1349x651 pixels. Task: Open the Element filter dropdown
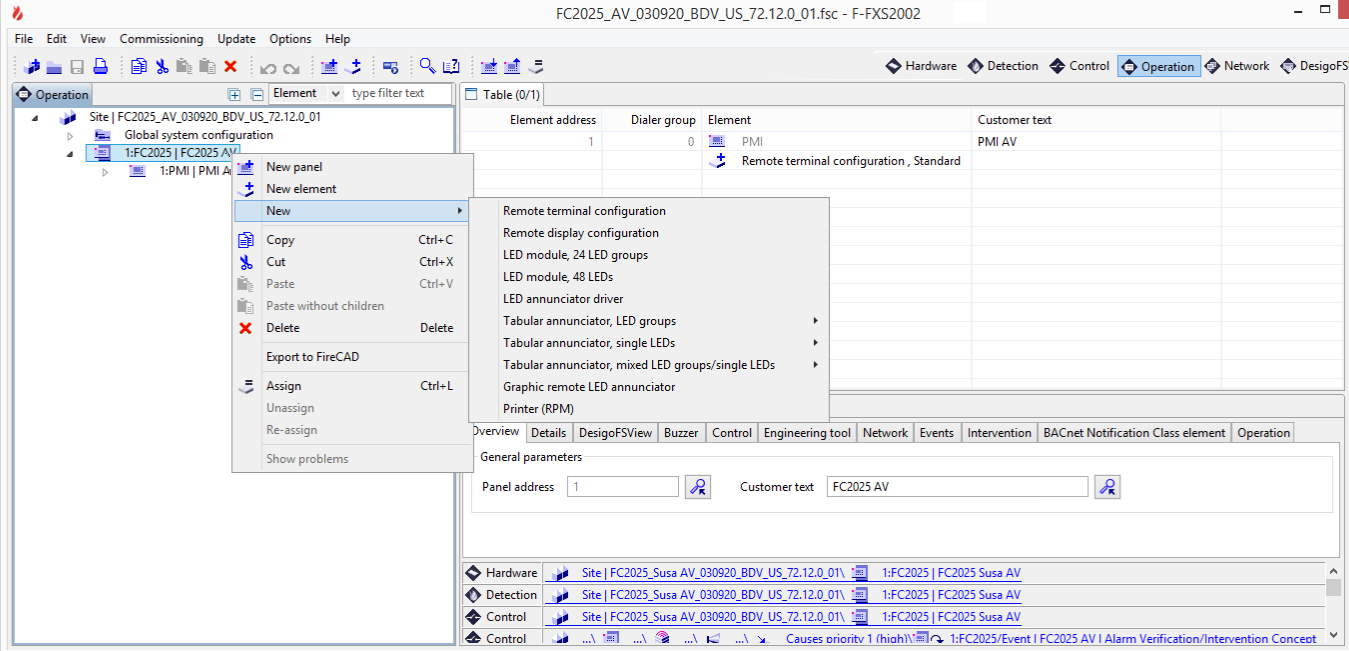pyautogui.click(x=334, y=94)
